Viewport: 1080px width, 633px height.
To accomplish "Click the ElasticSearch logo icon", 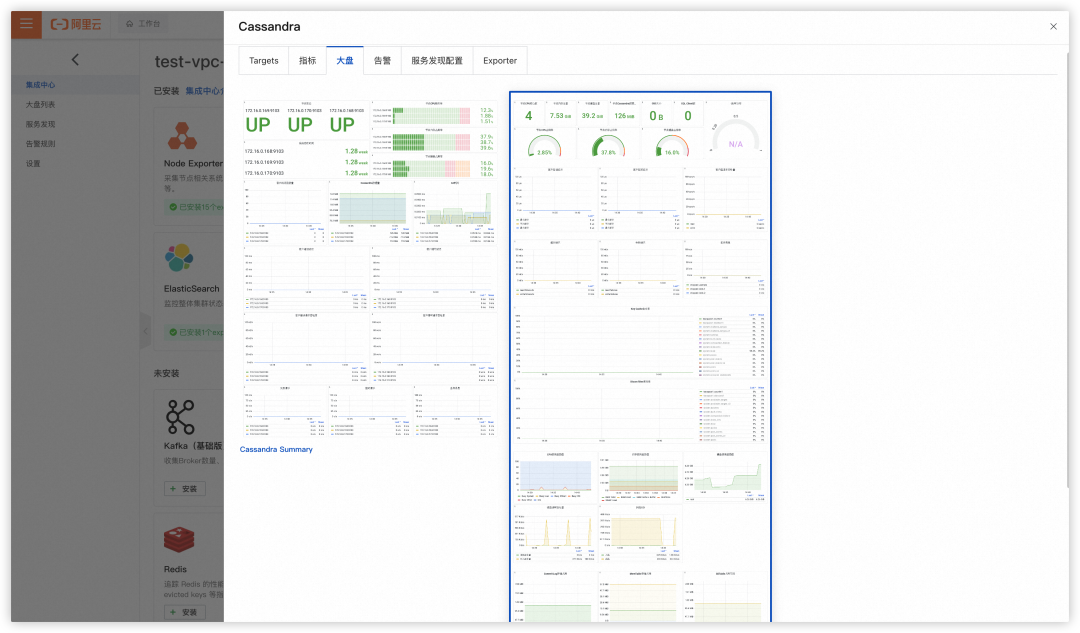I will coord(179,258).
